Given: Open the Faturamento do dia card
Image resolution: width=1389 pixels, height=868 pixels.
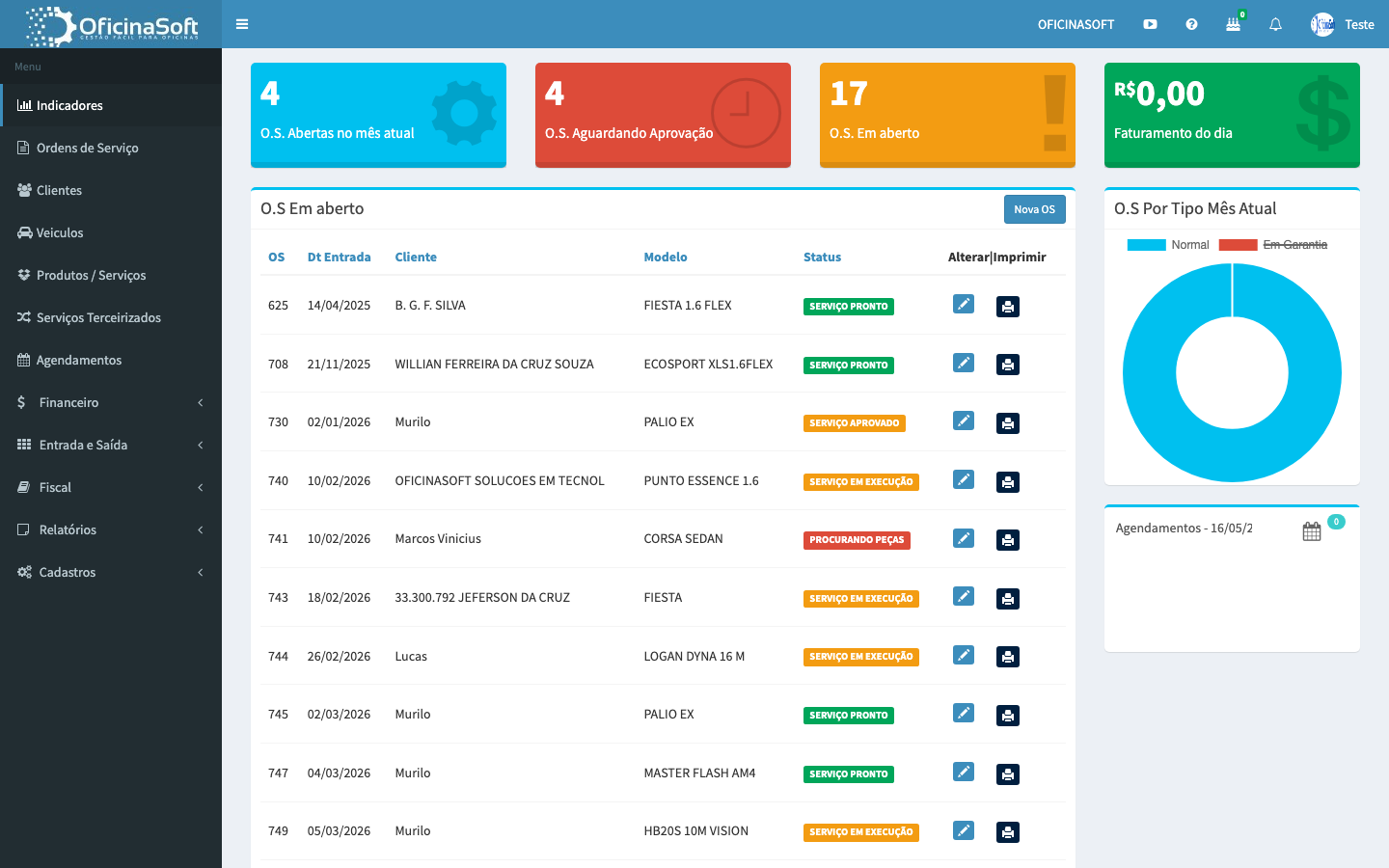Looking at the screenshot, I should pyautogui.click(x=1232, y=115).
